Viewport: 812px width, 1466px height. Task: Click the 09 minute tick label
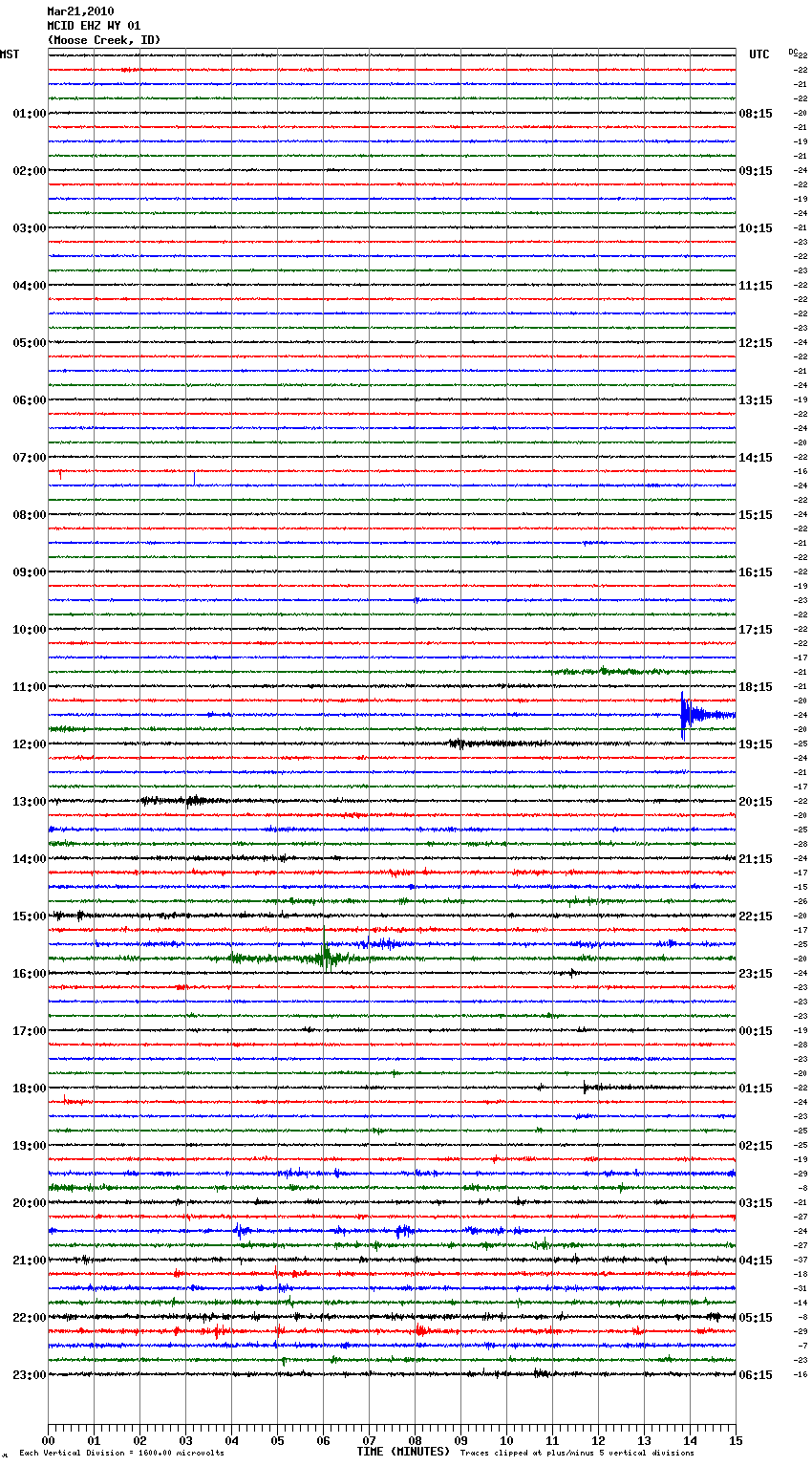pos(460,1440)
